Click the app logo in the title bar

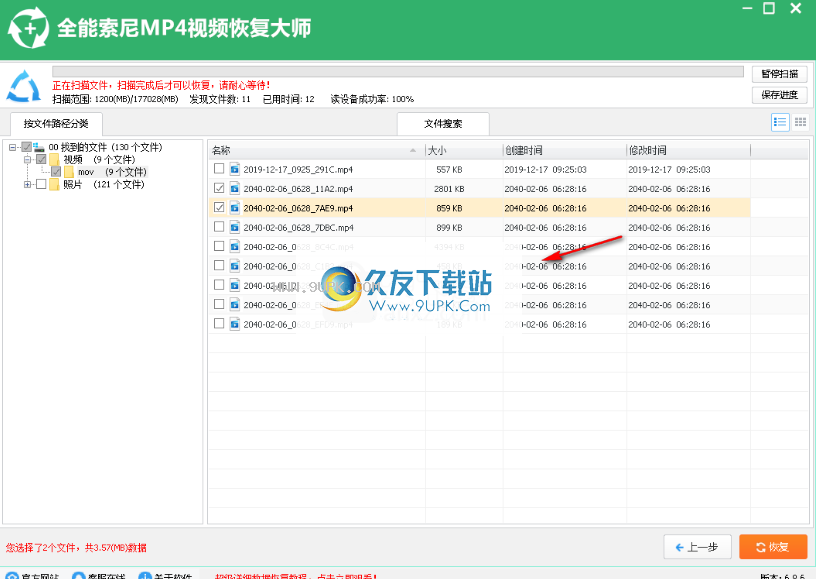tap(28, 27)
